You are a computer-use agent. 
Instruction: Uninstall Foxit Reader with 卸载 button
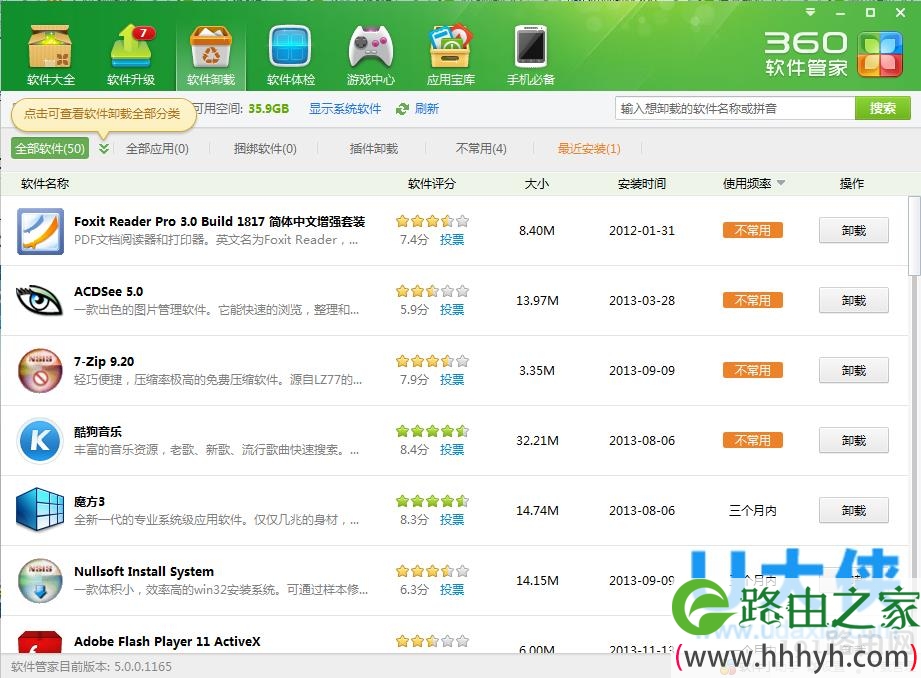click(x=853, y=230)
